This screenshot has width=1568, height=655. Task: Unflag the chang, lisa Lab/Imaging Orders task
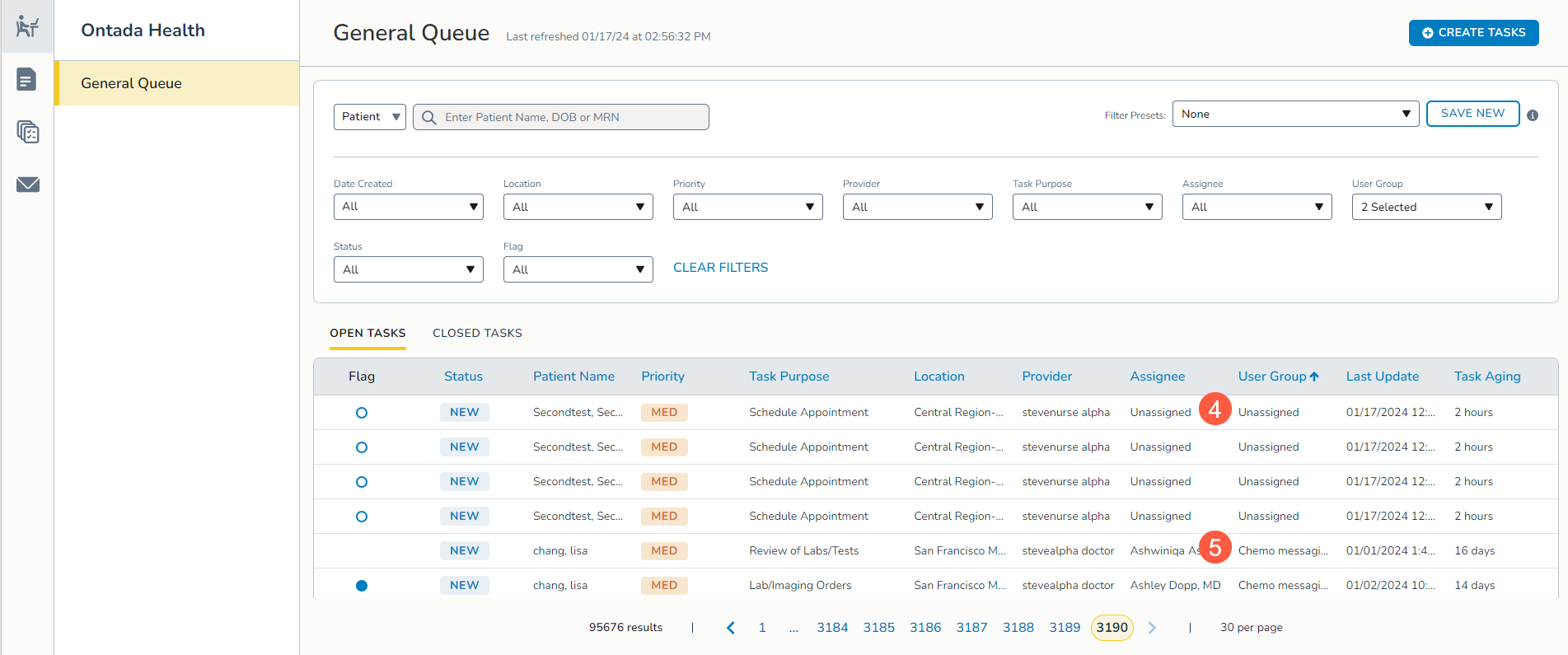tap(361, 586)
